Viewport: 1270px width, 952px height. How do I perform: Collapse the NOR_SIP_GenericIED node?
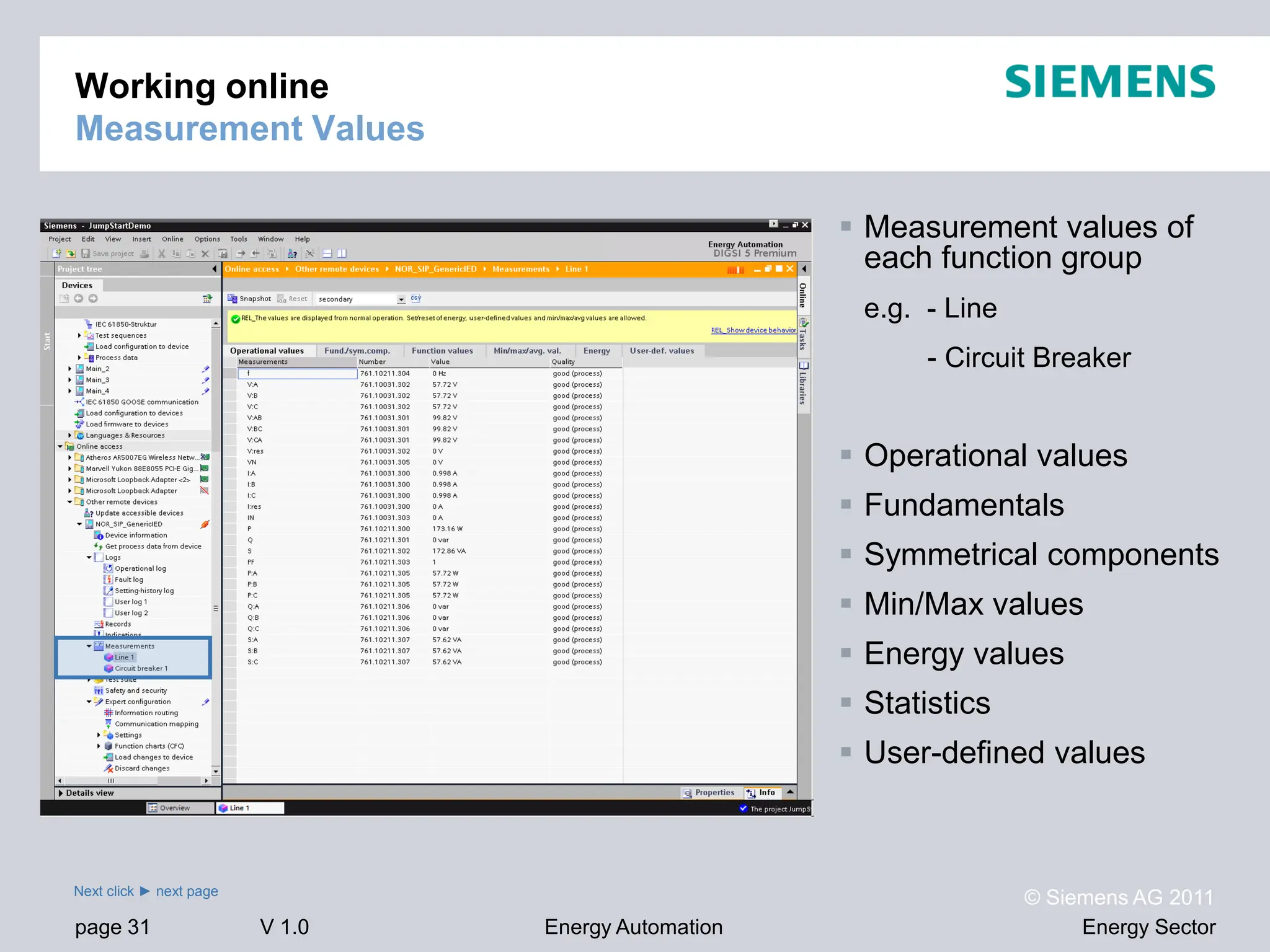[x=79, y=524]
